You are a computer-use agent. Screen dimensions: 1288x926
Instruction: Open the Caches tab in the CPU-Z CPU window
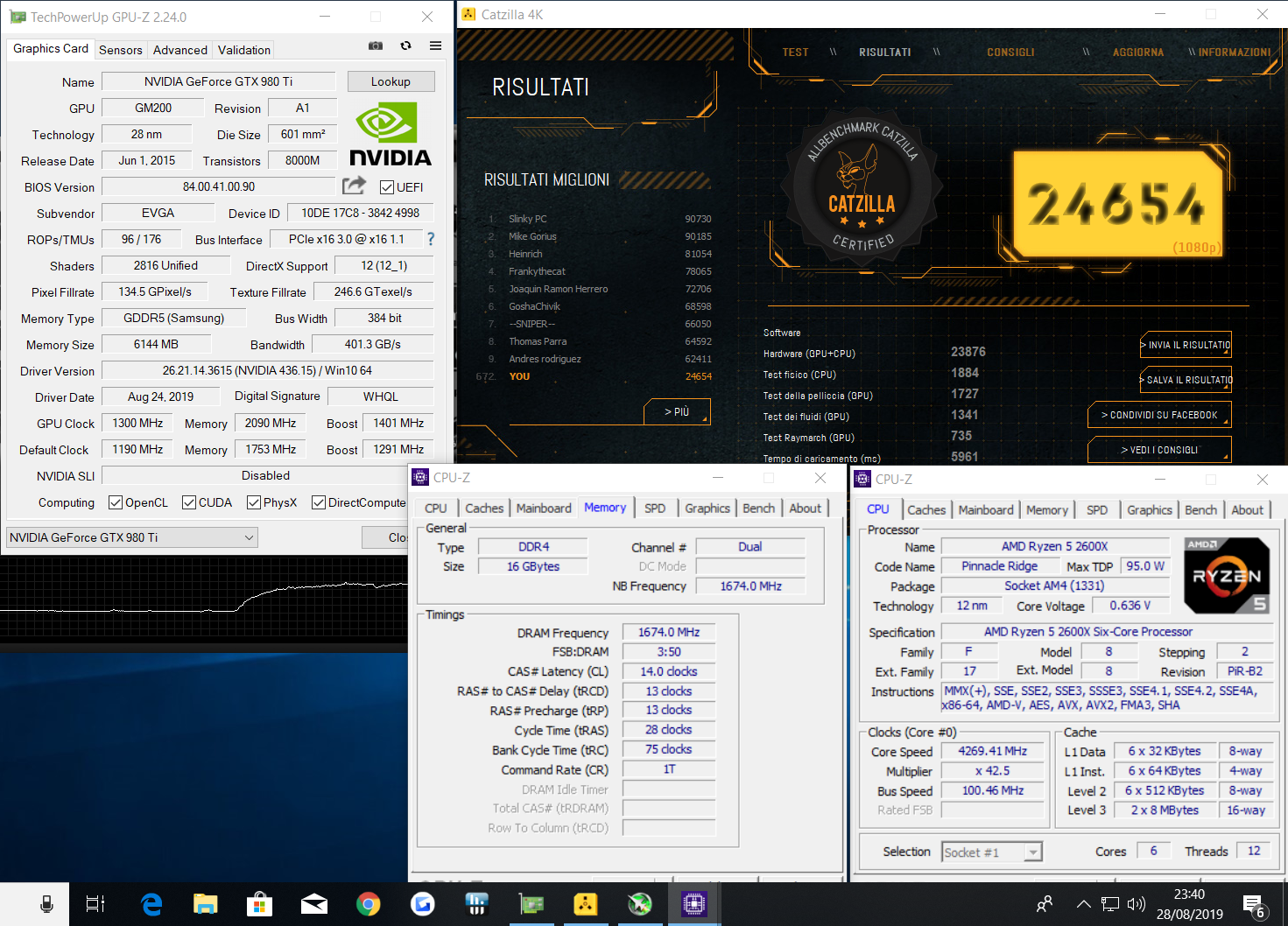point(926,510)
